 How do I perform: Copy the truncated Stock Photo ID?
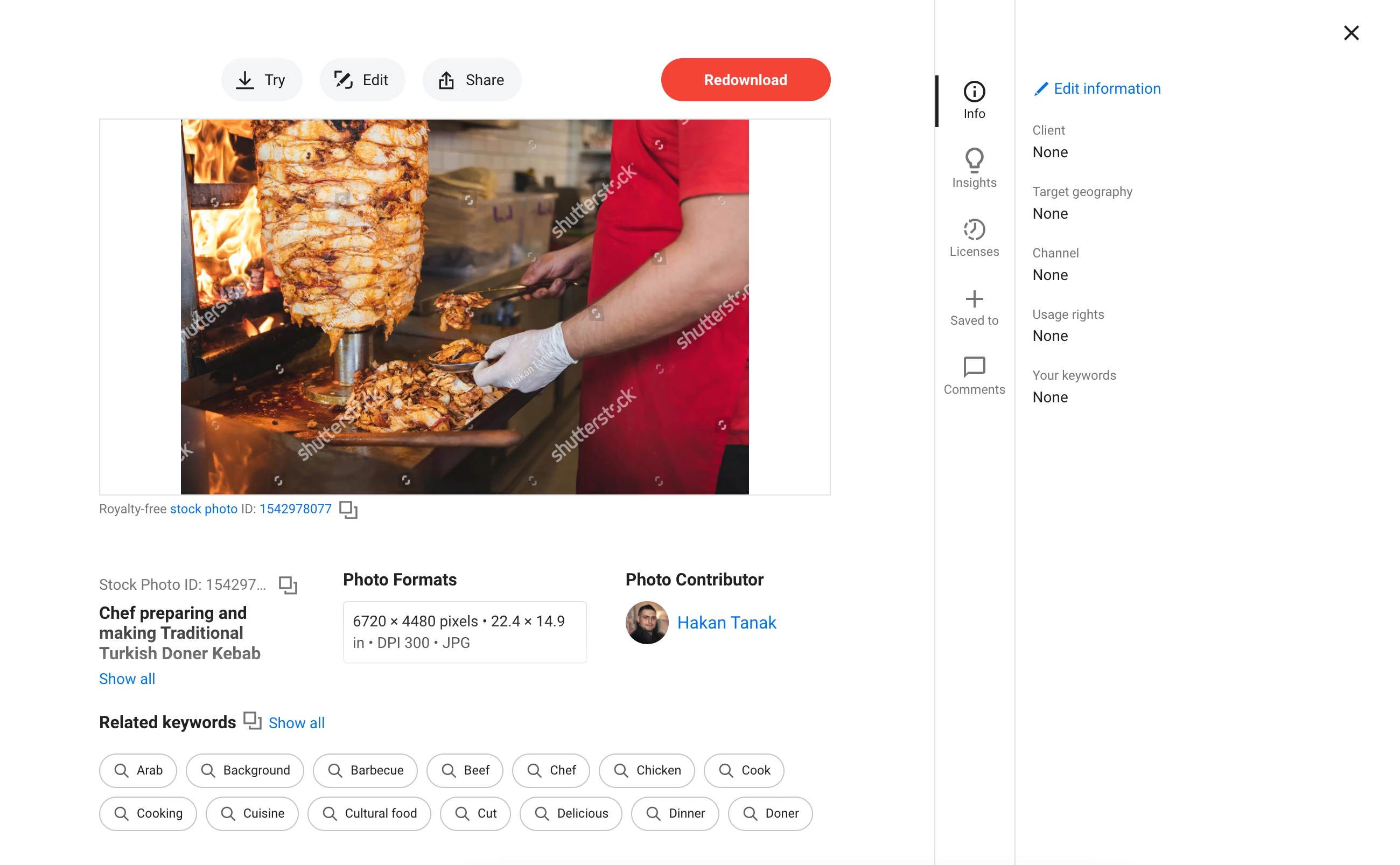288,585
